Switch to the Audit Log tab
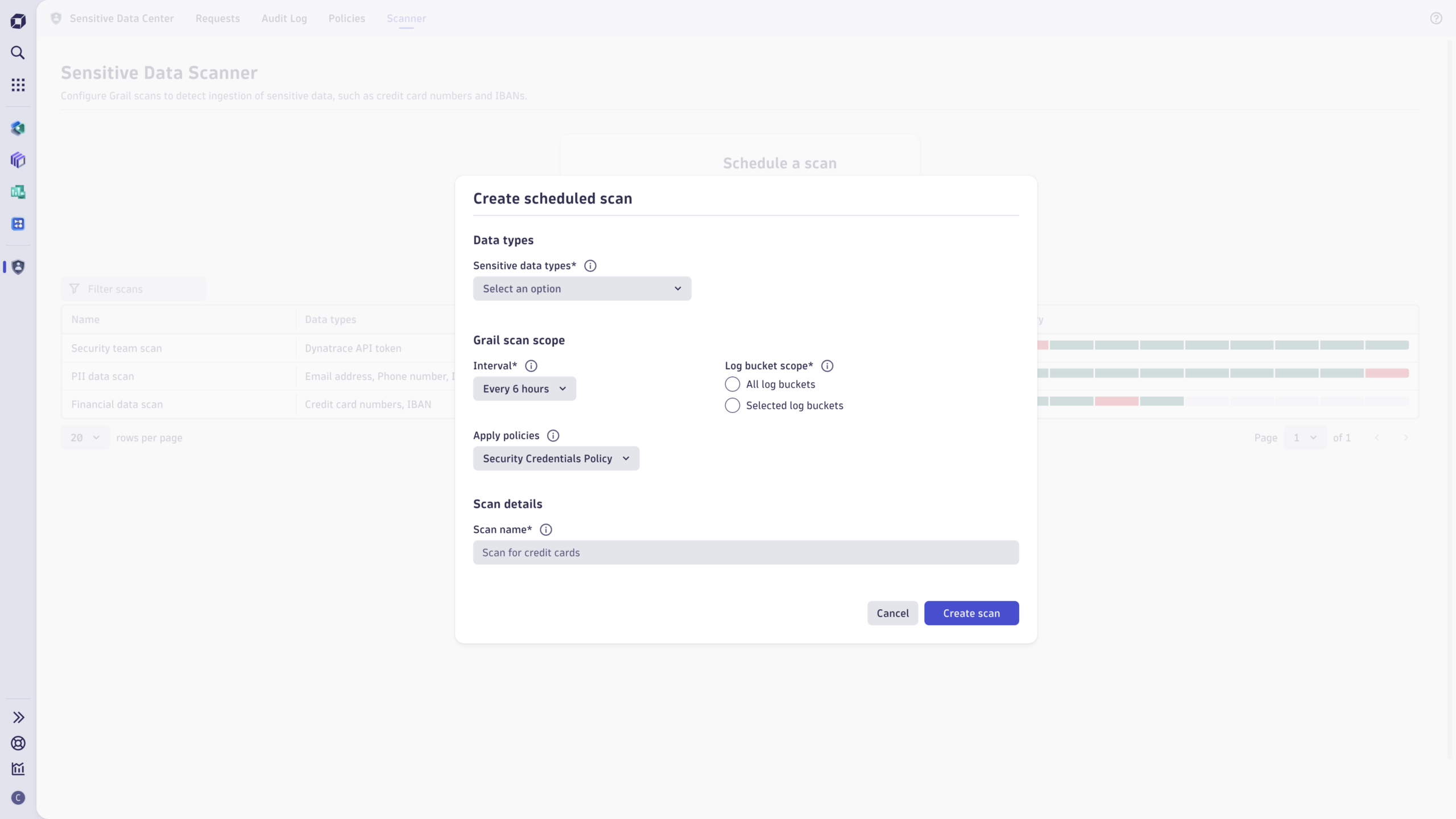The width and height of the screenshot is (1456, 819). click(284, 18)
